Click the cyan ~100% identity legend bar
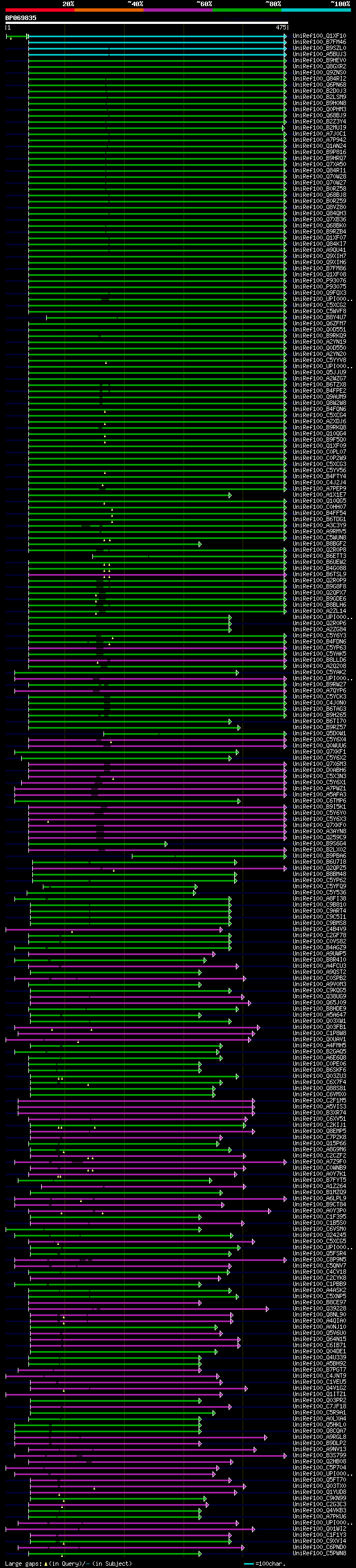Viewport: 356px width, 1568px height. tap(317, 10)
